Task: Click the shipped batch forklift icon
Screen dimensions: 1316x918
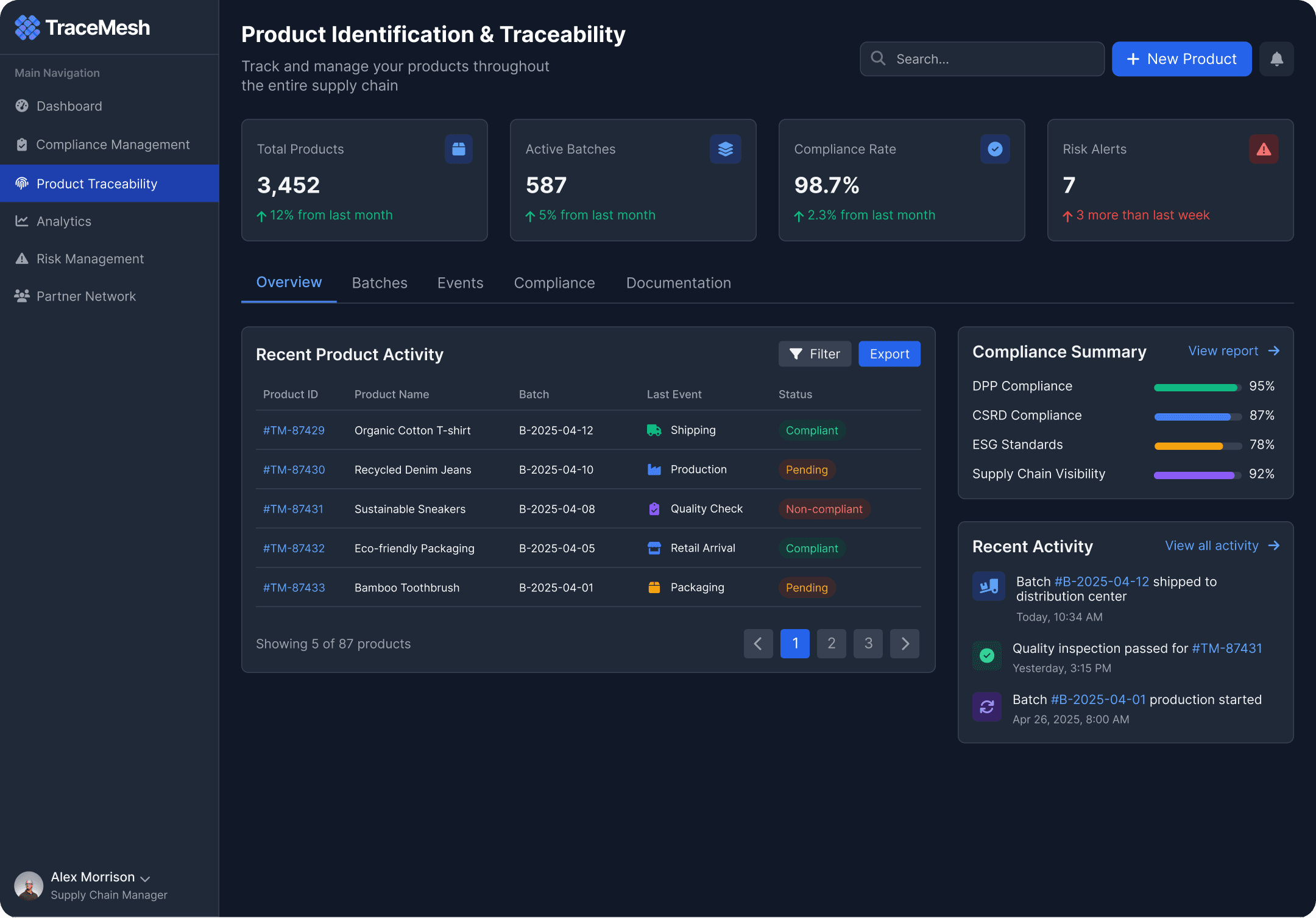Action: [x=989, y=586]
